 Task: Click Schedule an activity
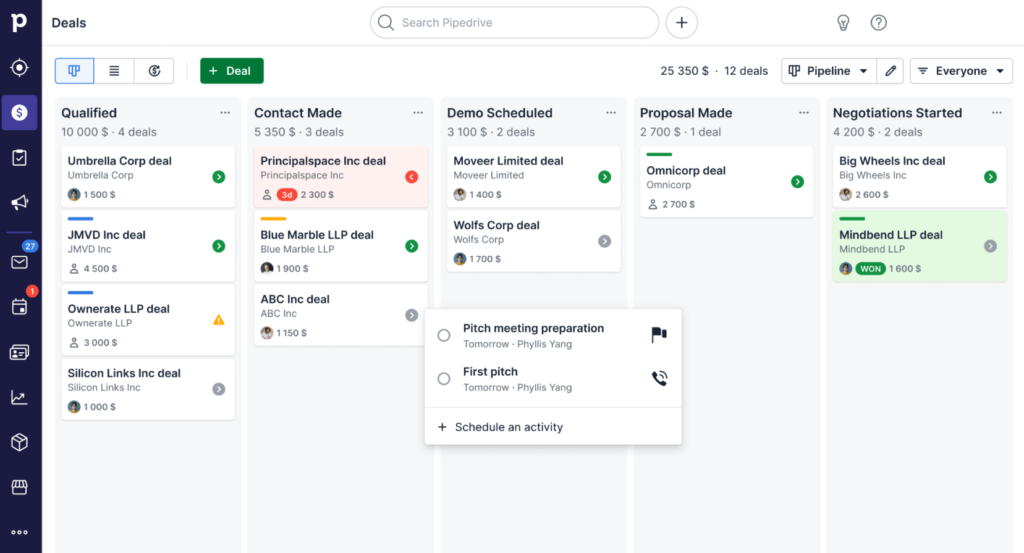pos(500,427)
